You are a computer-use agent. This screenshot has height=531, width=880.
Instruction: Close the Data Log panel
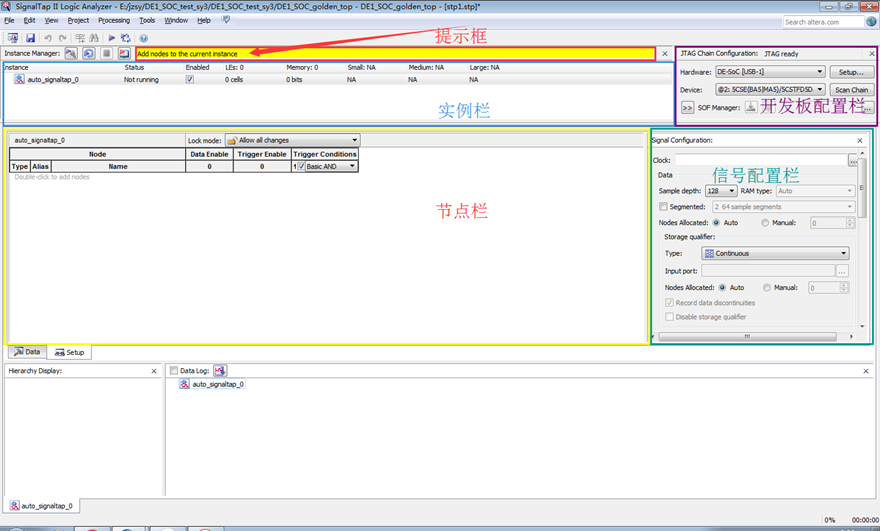(866, 371)
